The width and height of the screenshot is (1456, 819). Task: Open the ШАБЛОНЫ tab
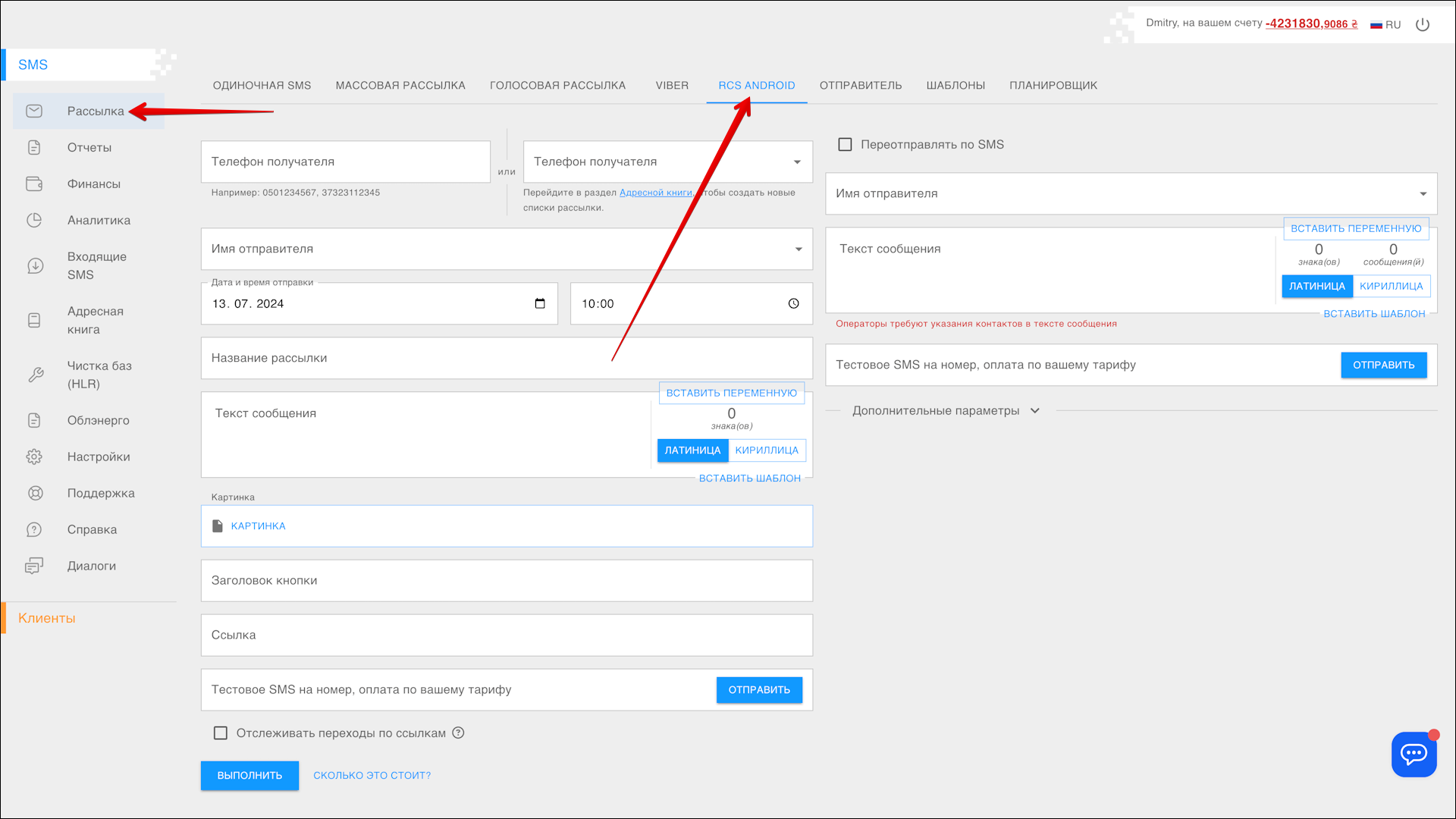[x=955, y=85]
